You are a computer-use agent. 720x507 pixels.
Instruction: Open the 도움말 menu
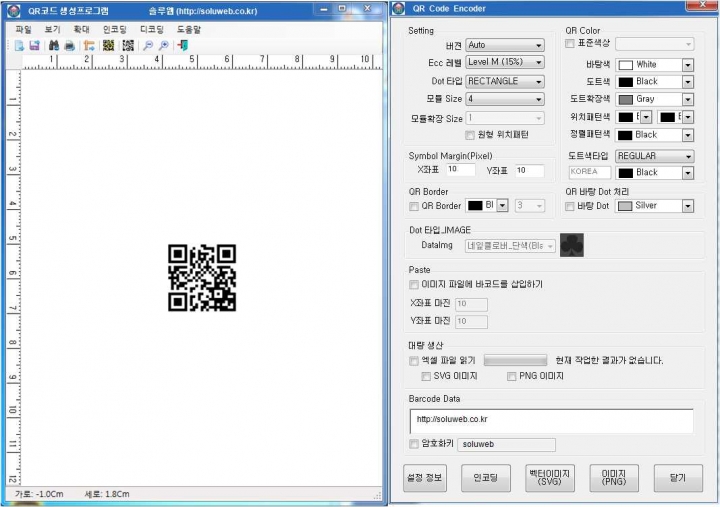point(189,29)
